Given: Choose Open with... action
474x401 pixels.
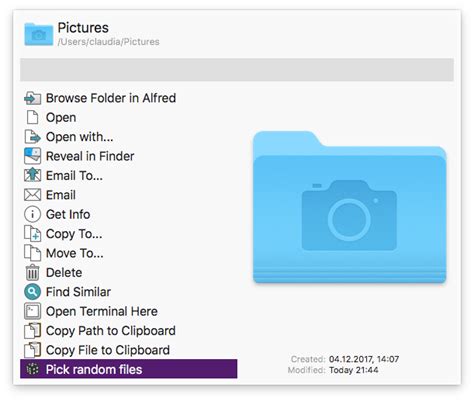Looking at the screenshot, I should click(x=129, y=137).
